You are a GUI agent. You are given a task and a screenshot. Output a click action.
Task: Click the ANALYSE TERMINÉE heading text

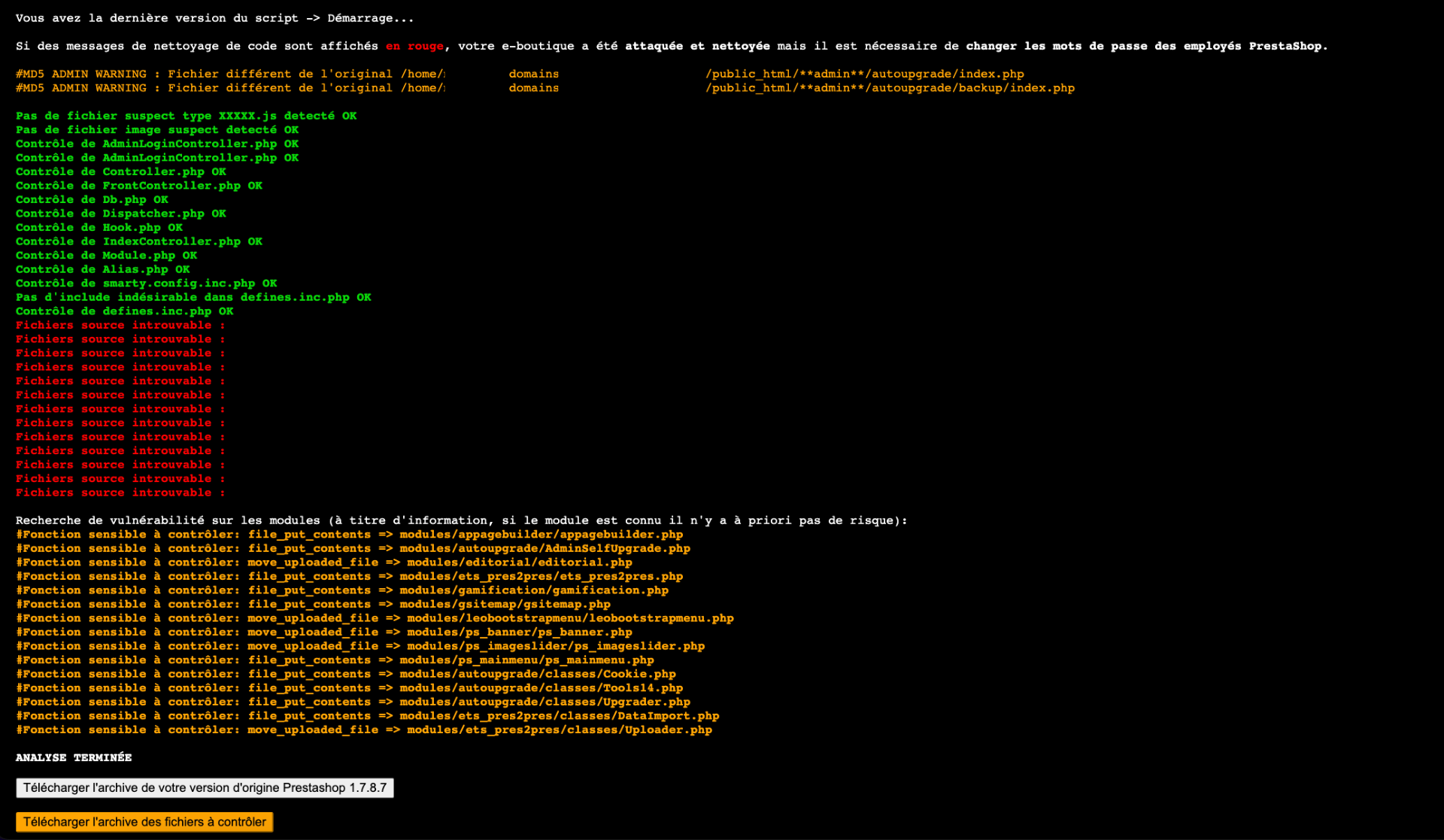(74, 757)
